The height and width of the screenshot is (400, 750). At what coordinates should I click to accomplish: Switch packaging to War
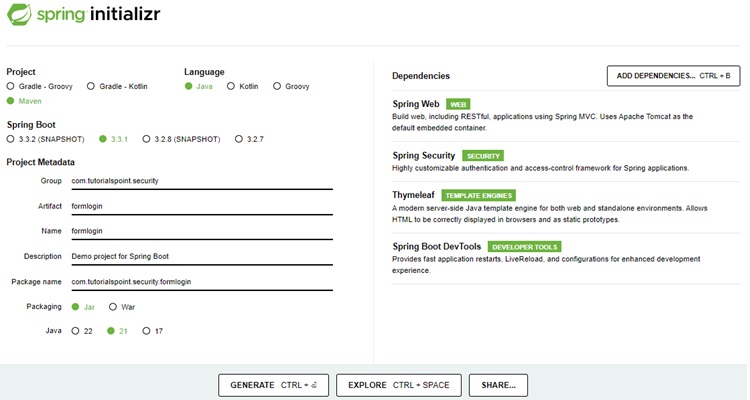113,306
